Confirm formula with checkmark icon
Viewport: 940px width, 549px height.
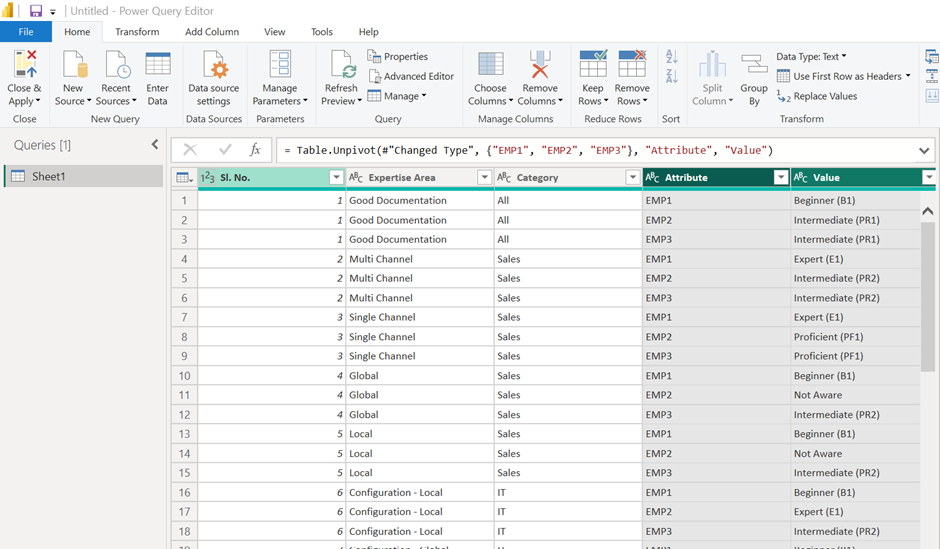coord(225,150)
